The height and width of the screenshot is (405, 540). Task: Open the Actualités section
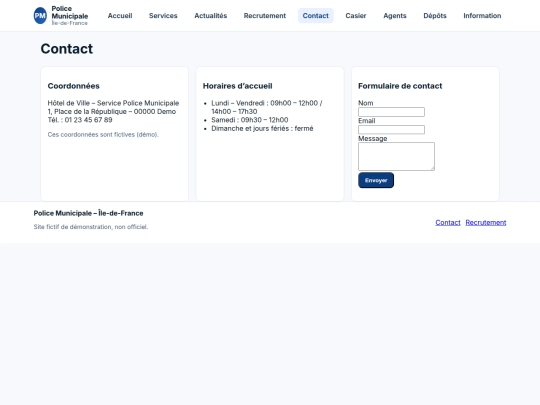click(x=210, y=15)
